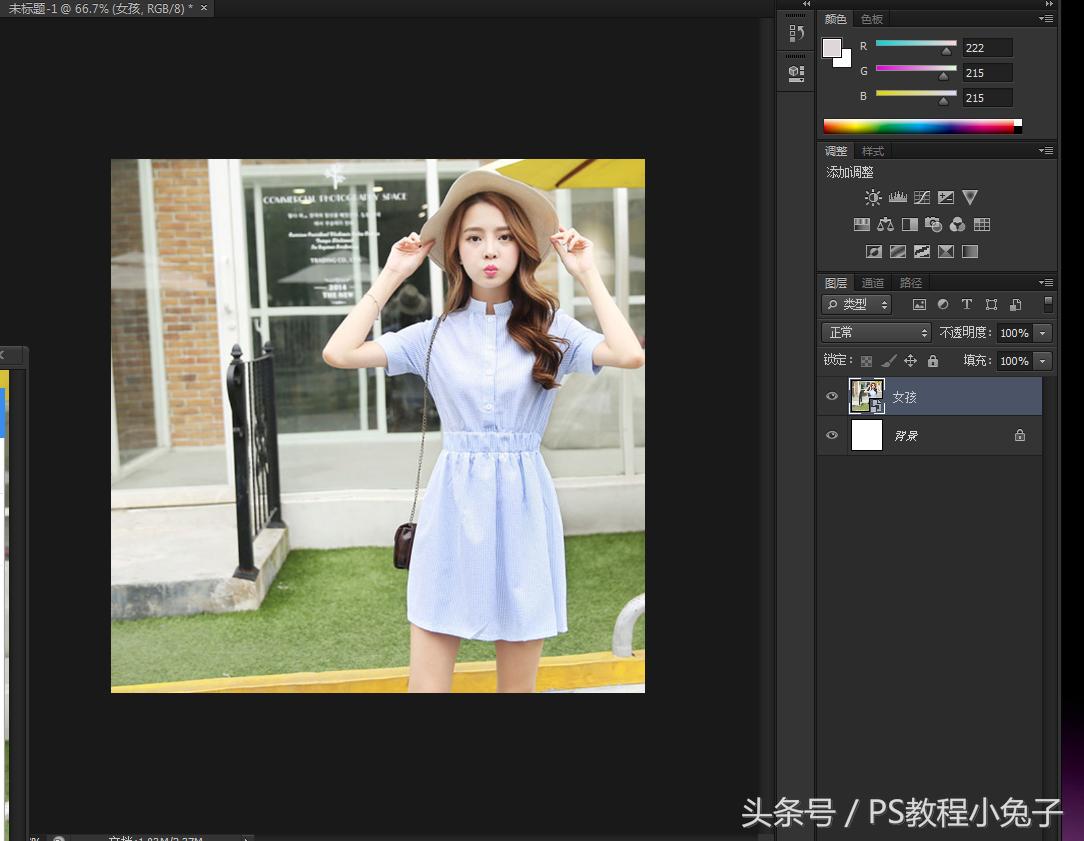Open the Color panel flyout menu
This screenshot has height=841, width=1084.
[1046, 19]
